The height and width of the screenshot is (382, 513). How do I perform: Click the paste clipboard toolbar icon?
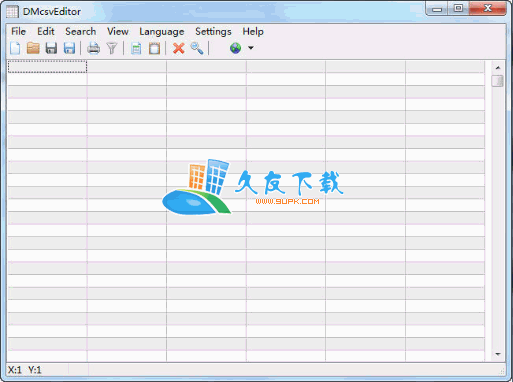tap(154, 48)
